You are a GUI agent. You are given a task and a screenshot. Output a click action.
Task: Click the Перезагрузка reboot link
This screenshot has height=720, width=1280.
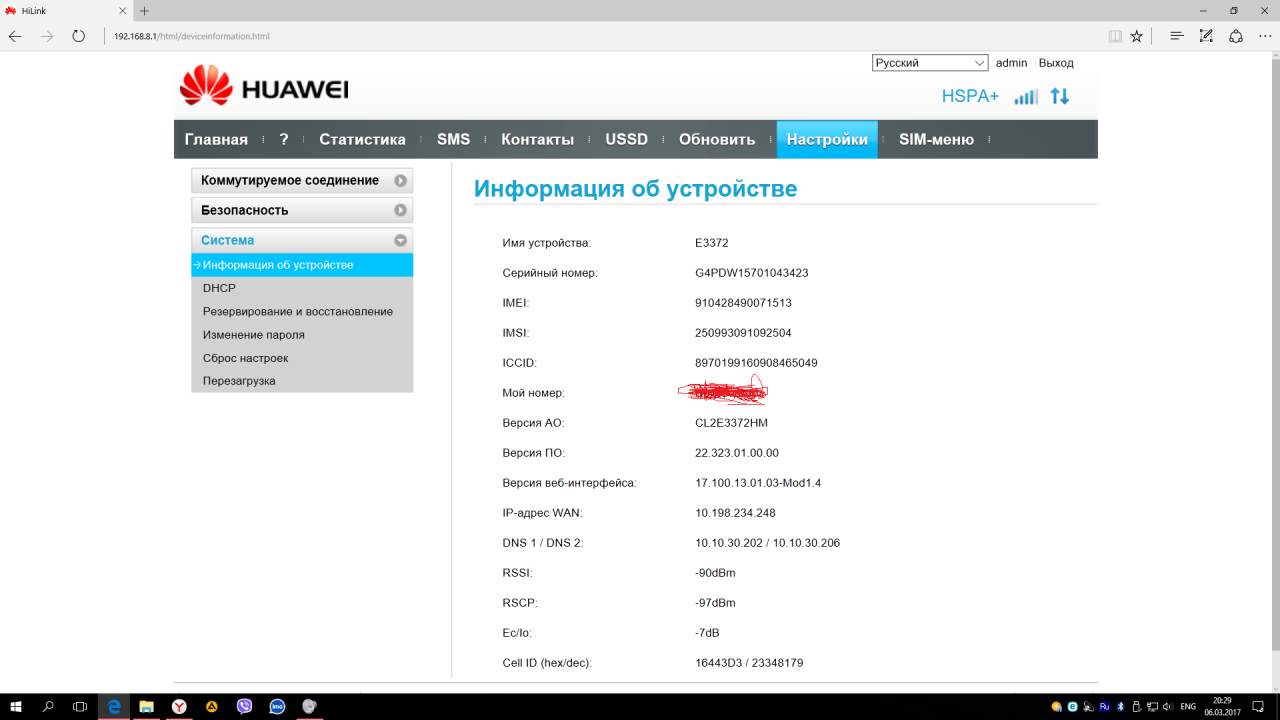239,381
